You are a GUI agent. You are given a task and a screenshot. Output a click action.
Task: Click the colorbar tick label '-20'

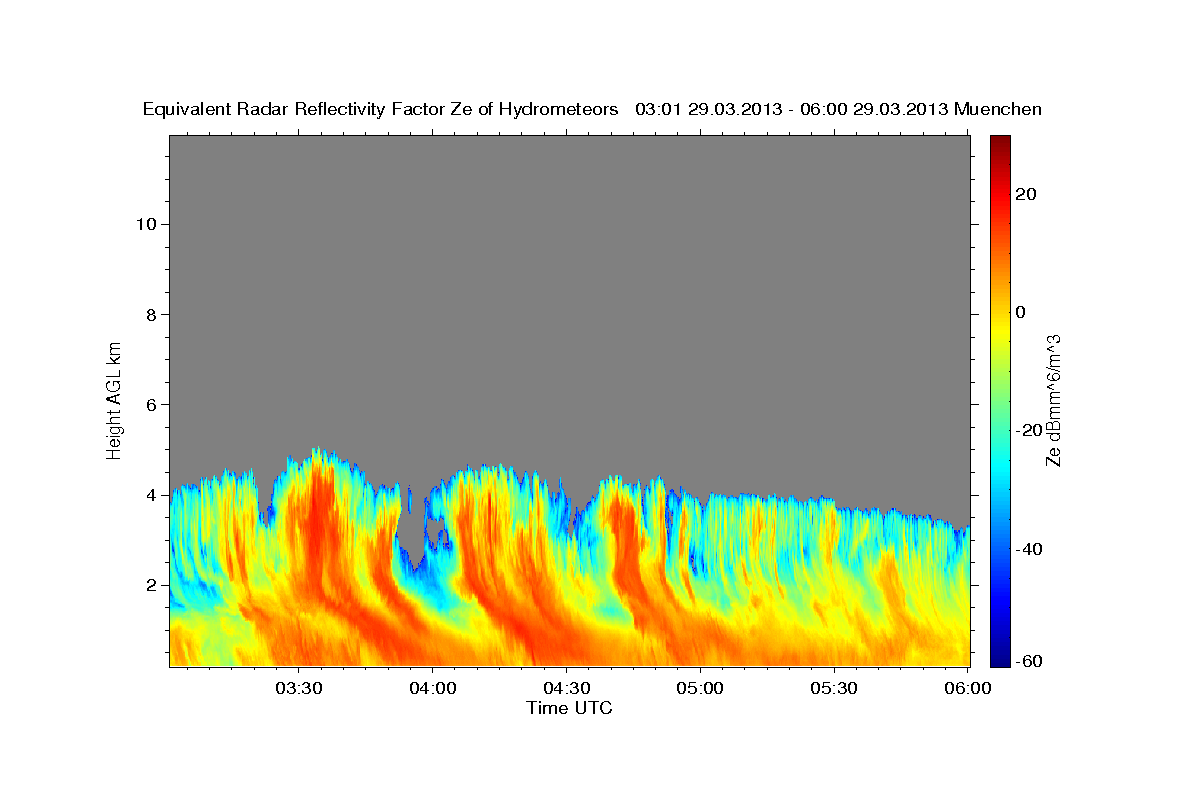tap(1027, 430)
